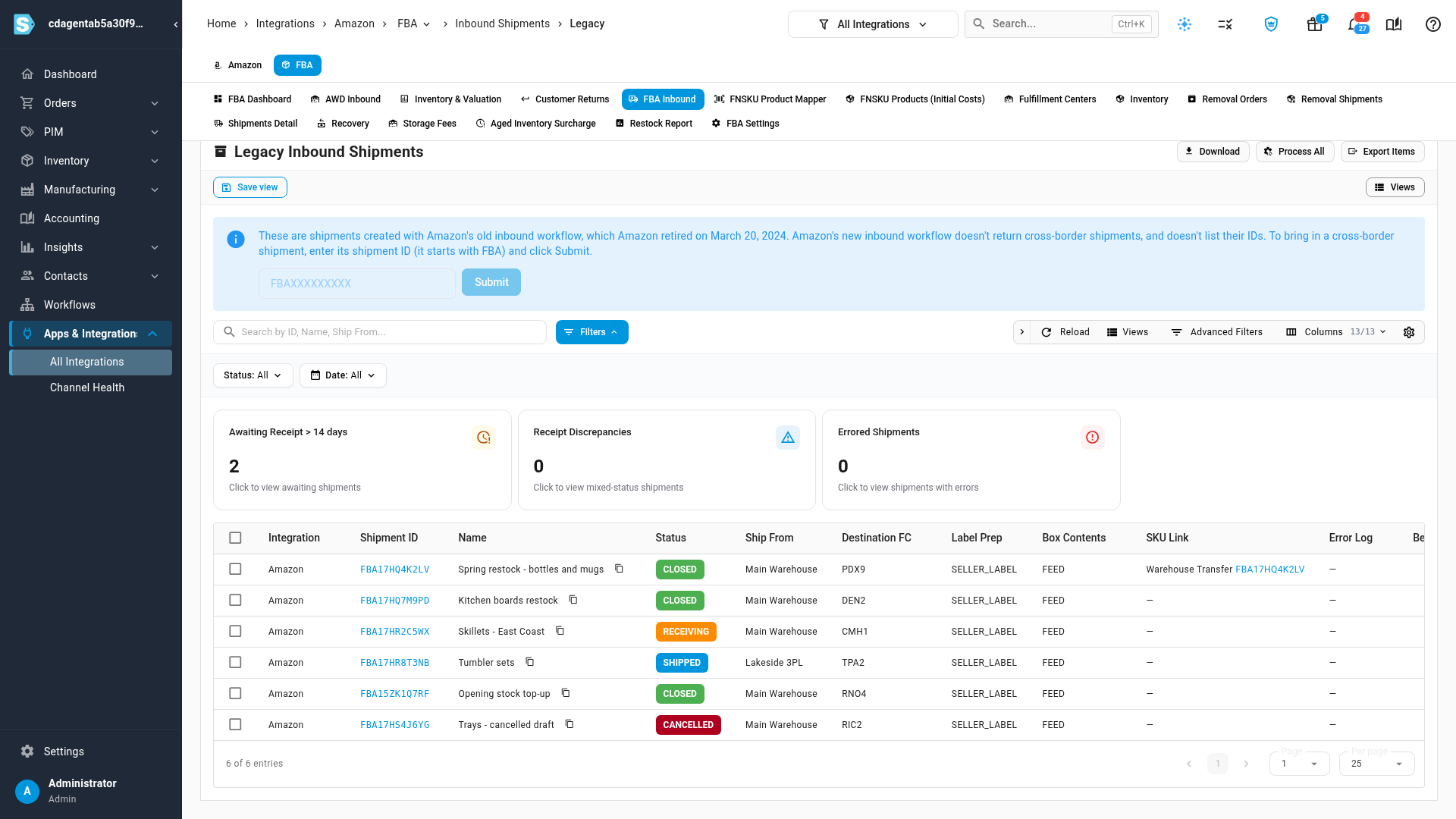
Task: Open the help question mark icon
Action: coord(1432,24)
